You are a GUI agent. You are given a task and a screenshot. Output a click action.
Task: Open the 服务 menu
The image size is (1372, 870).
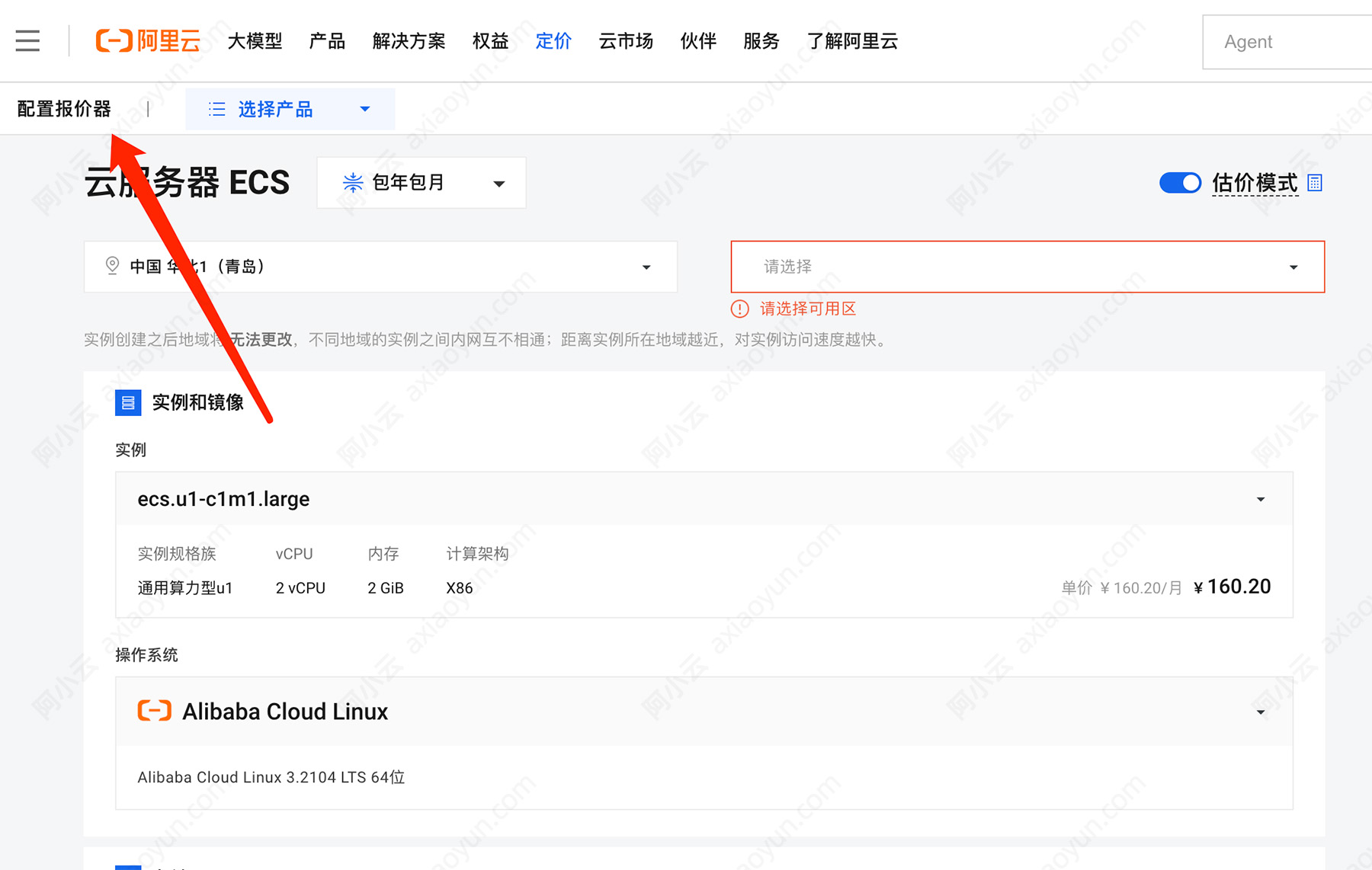pos(761,41)
